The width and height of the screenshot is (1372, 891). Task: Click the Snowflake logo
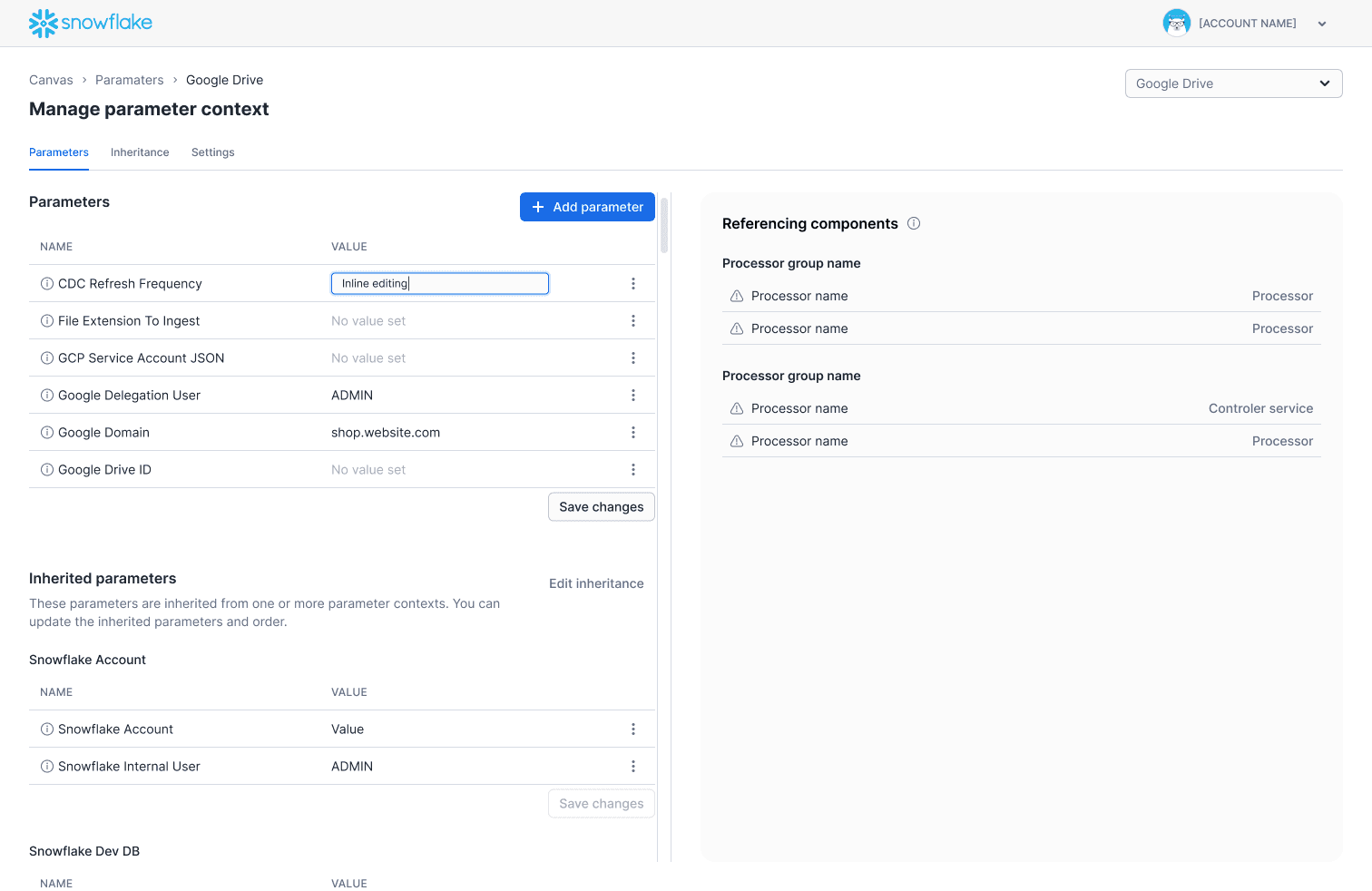(x=91, y=23)
